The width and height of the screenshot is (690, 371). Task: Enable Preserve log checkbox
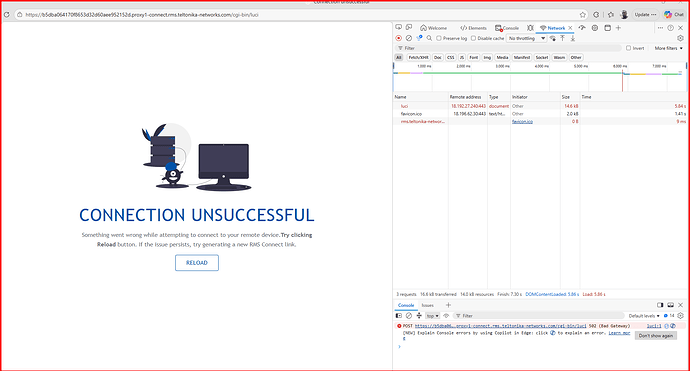click(x=439, y=38)
